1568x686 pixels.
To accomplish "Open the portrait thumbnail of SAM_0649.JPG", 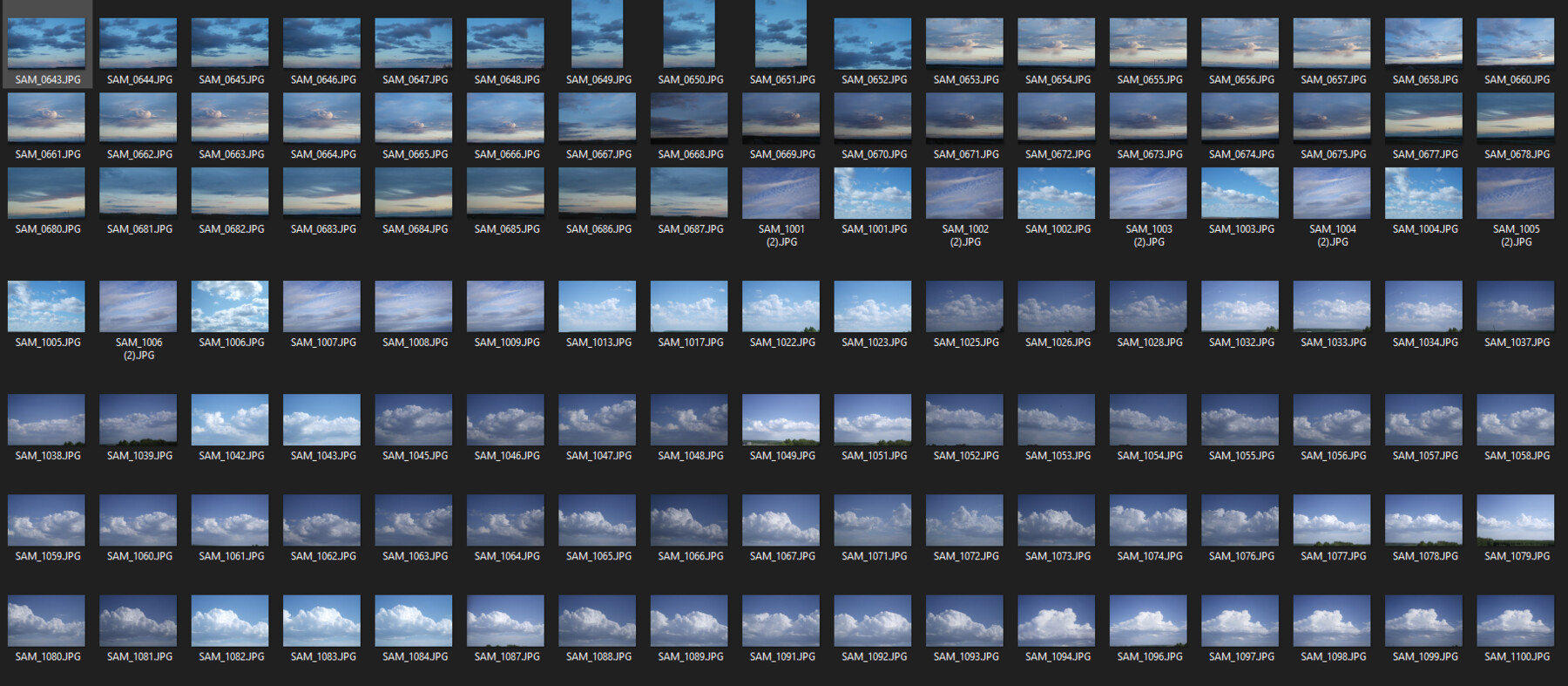I will pos(598,34).
